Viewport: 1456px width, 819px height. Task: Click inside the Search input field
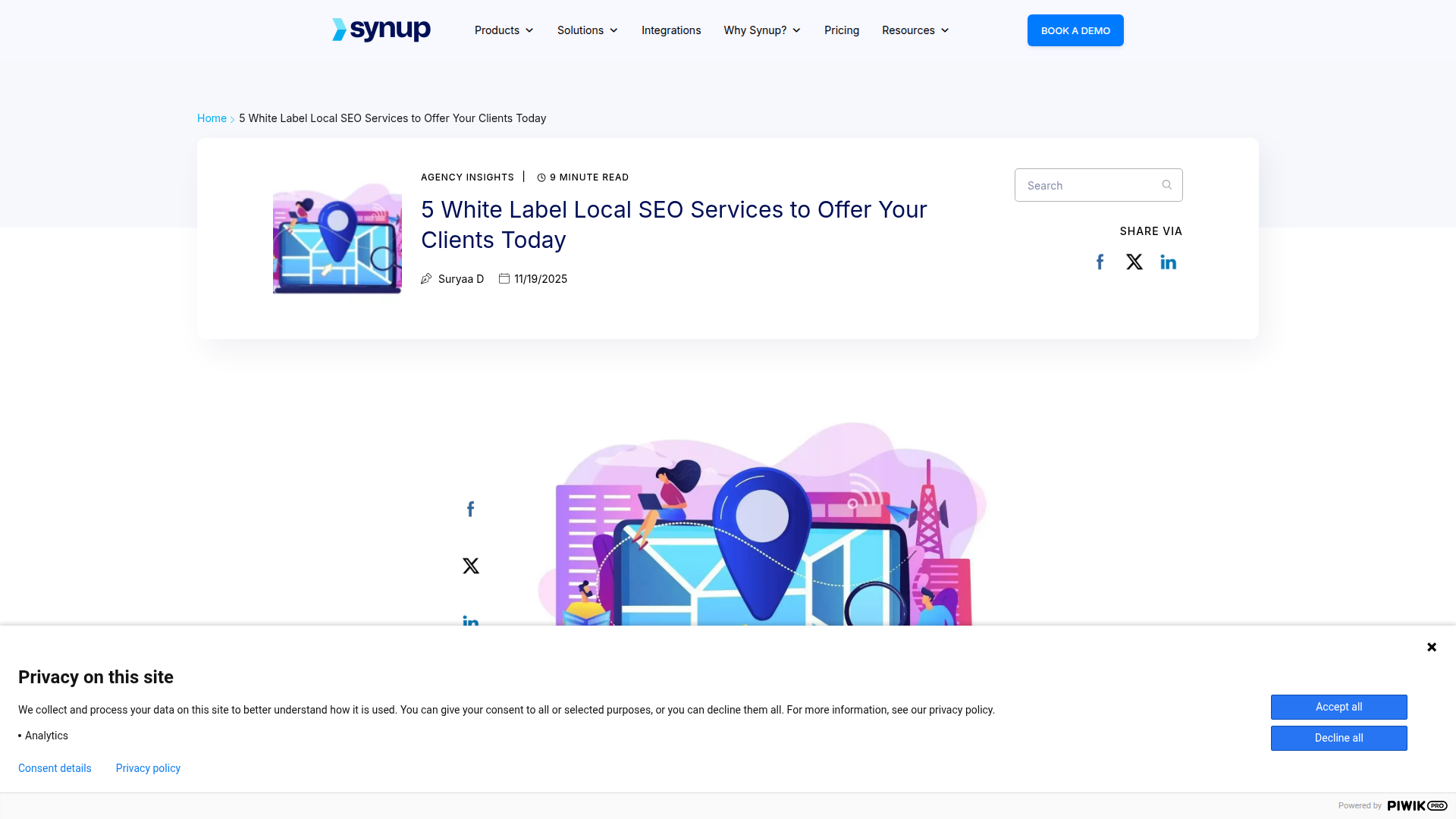coord(1084,184)
